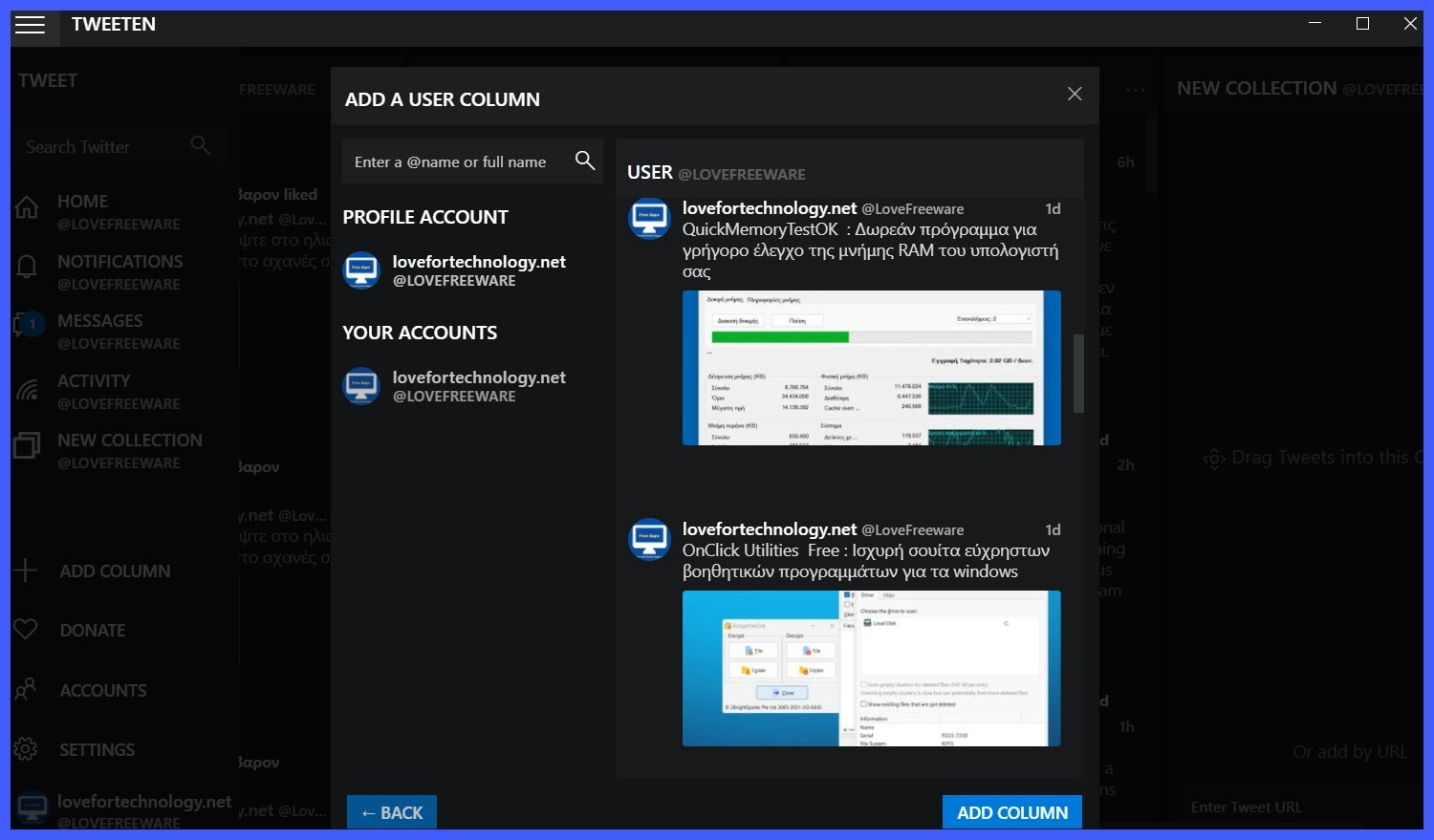Screen dimensions: 1434x840
Task: Click the sidebar Search Twitter magnifier icon
Action: tap(200, 145)
